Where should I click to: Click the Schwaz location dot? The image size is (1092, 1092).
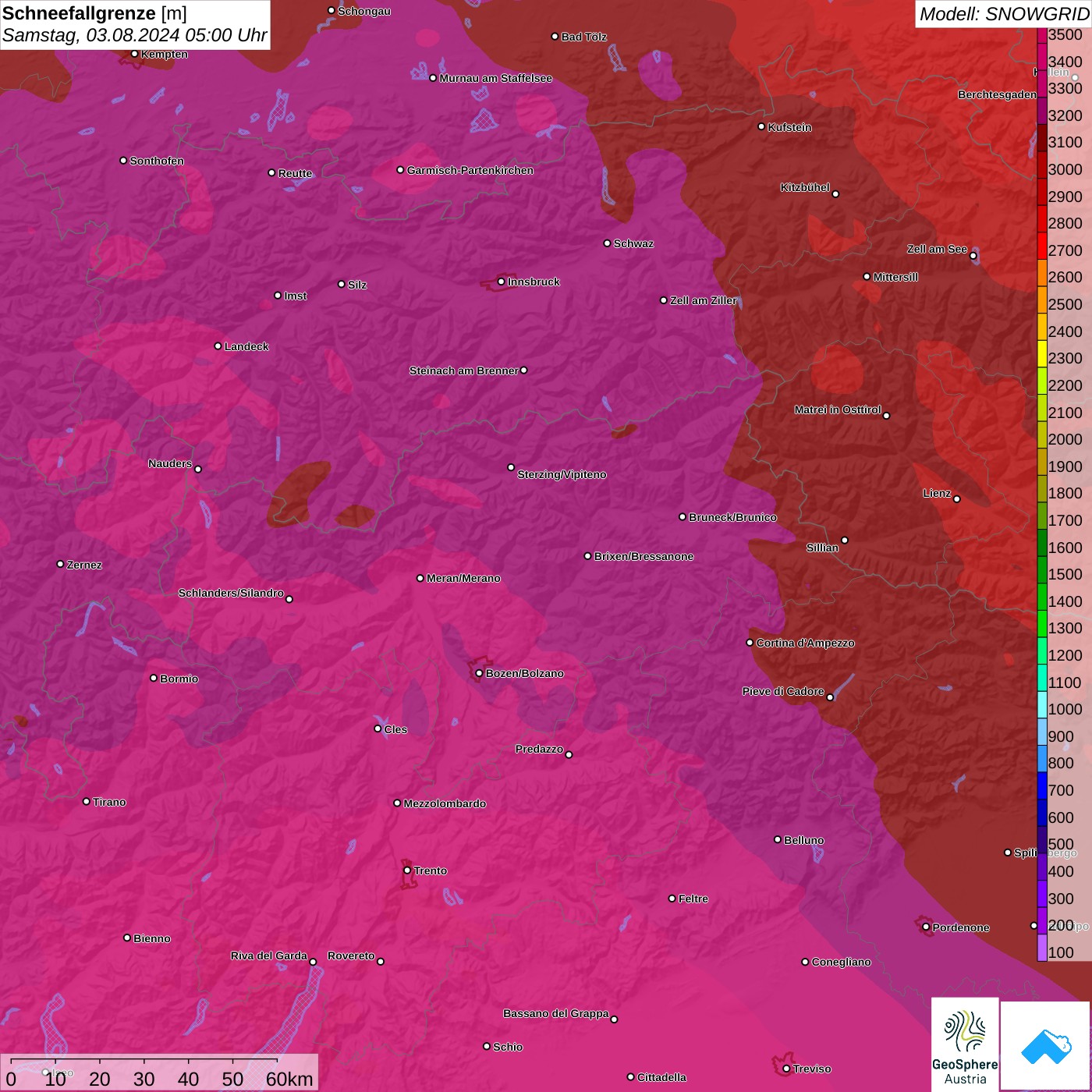[607, 243]
